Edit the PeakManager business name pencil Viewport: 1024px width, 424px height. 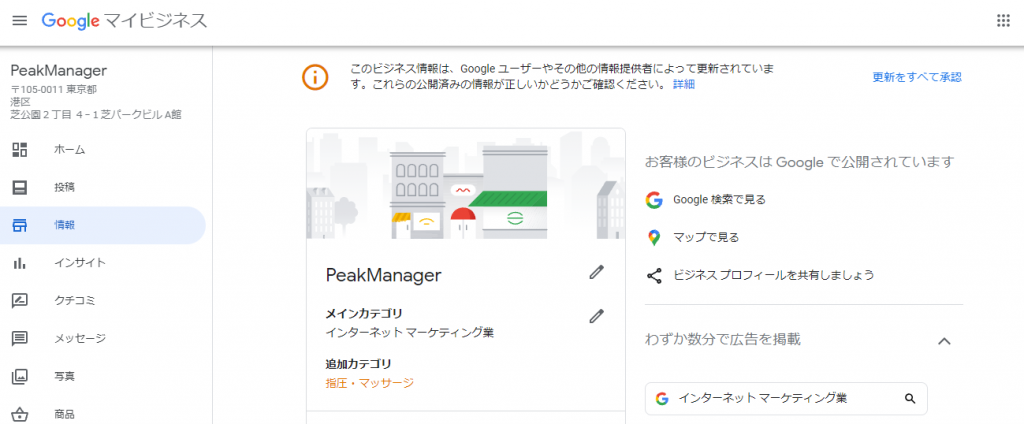pos(596,272)
